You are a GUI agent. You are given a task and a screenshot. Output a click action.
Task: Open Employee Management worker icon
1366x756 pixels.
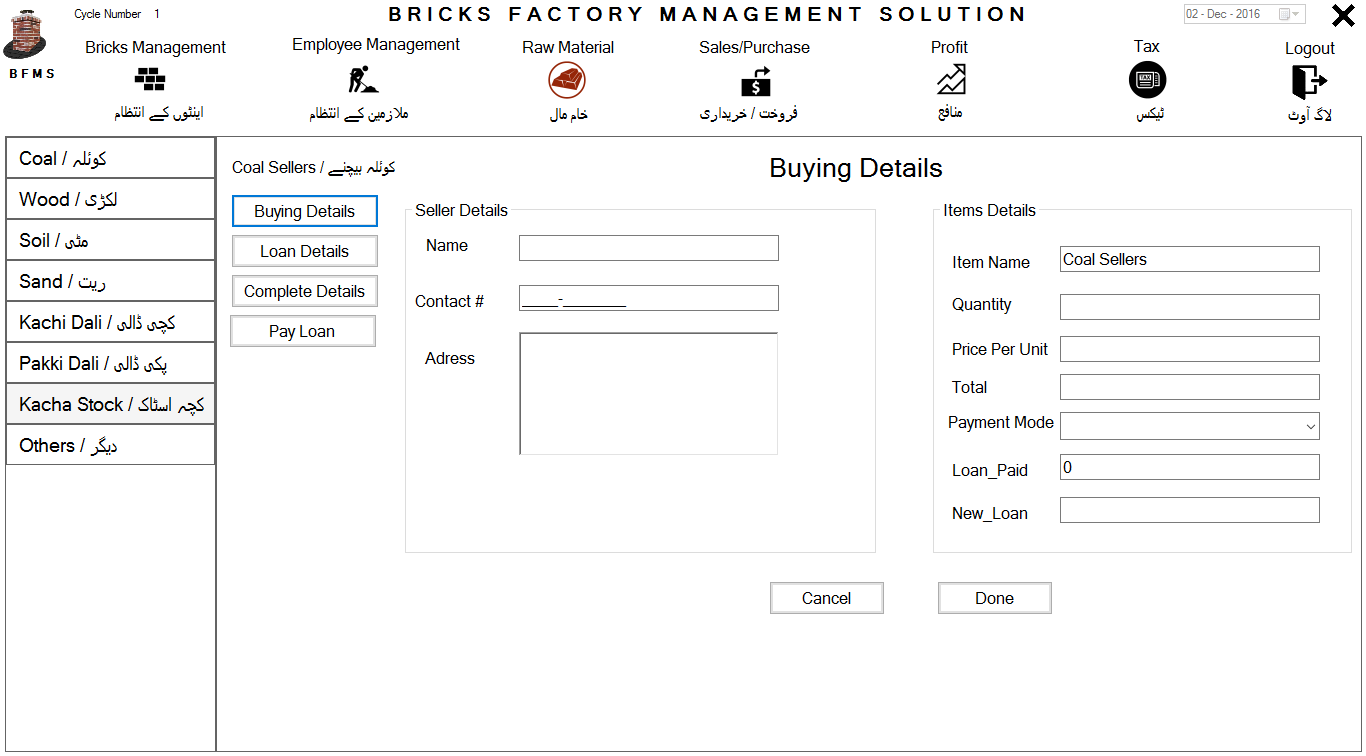coord(362,79)
